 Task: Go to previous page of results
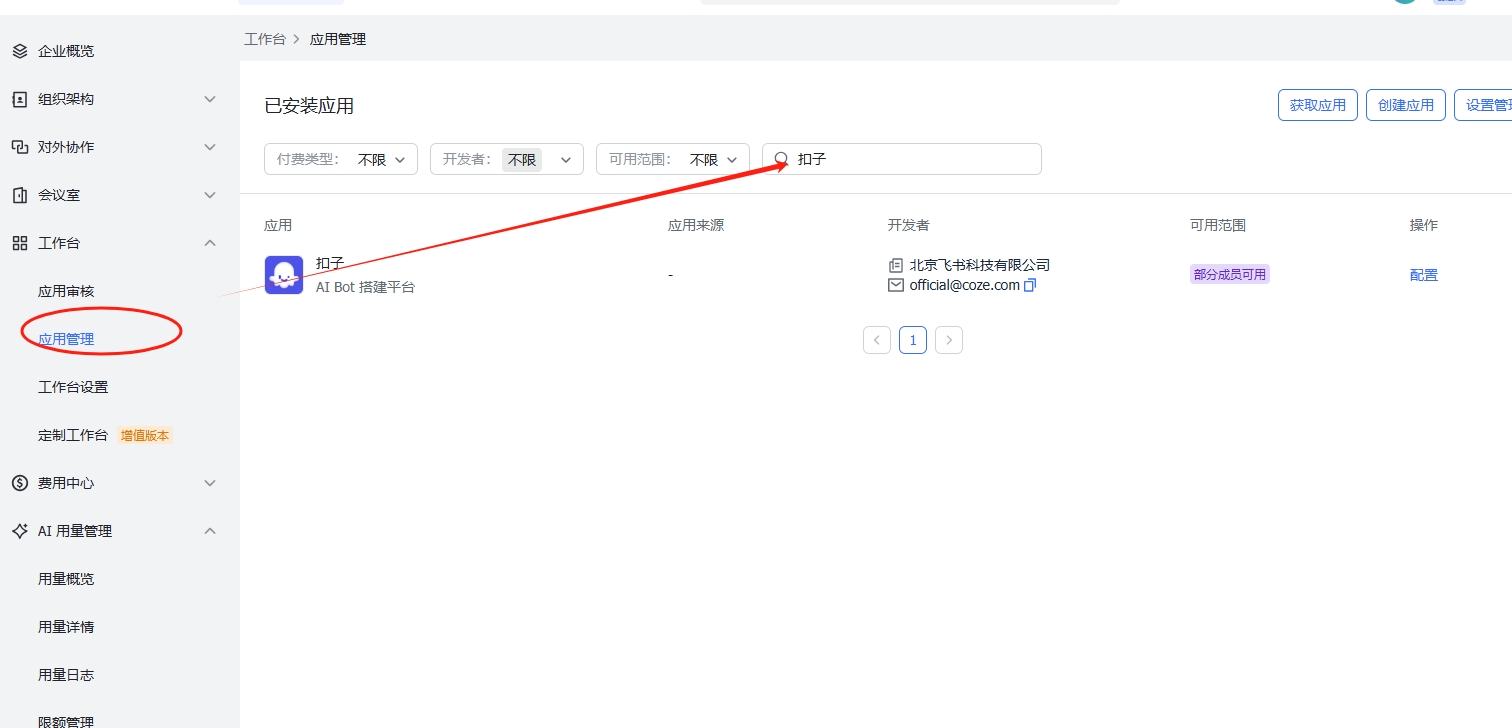tap(877, 340)
